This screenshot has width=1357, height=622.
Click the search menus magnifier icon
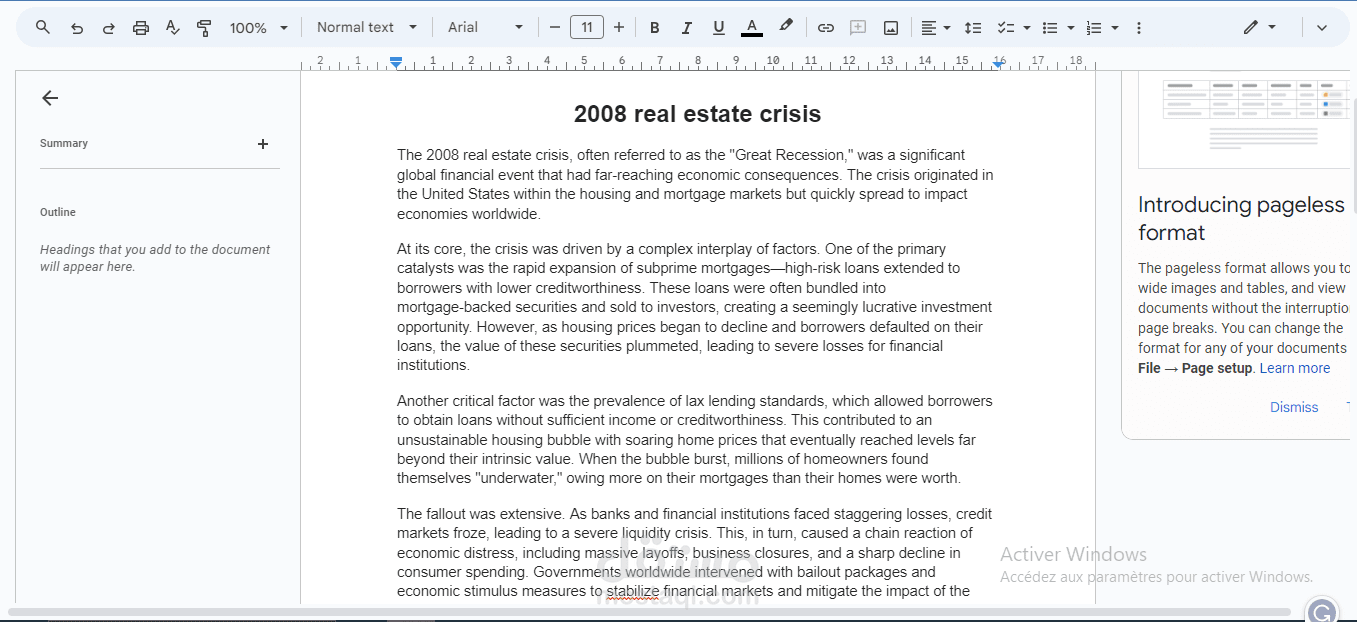tap(43, 27)
